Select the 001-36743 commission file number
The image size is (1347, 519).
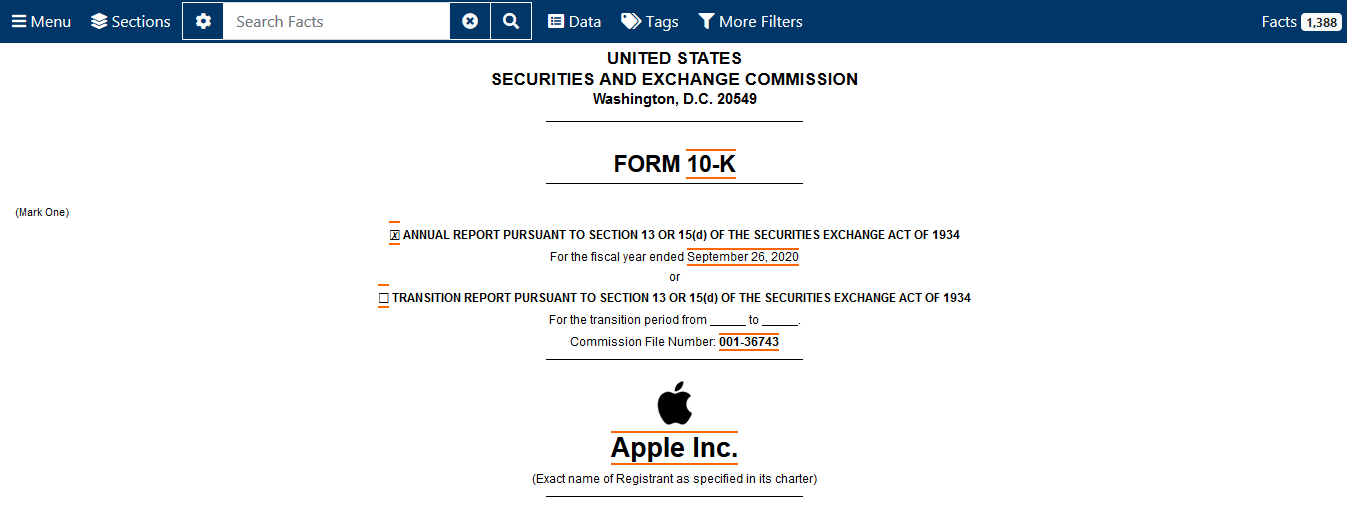click(x=749, y=342)
